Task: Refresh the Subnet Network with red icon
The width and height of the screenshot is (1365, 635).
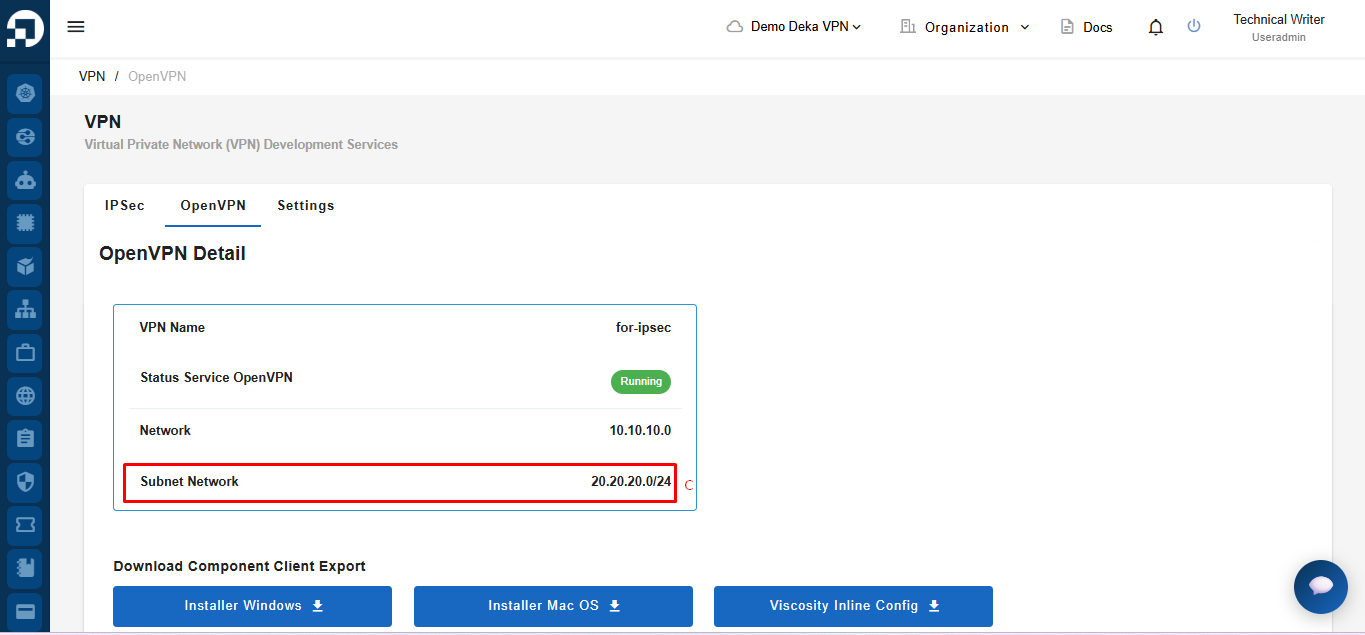Action: [689, 485]
